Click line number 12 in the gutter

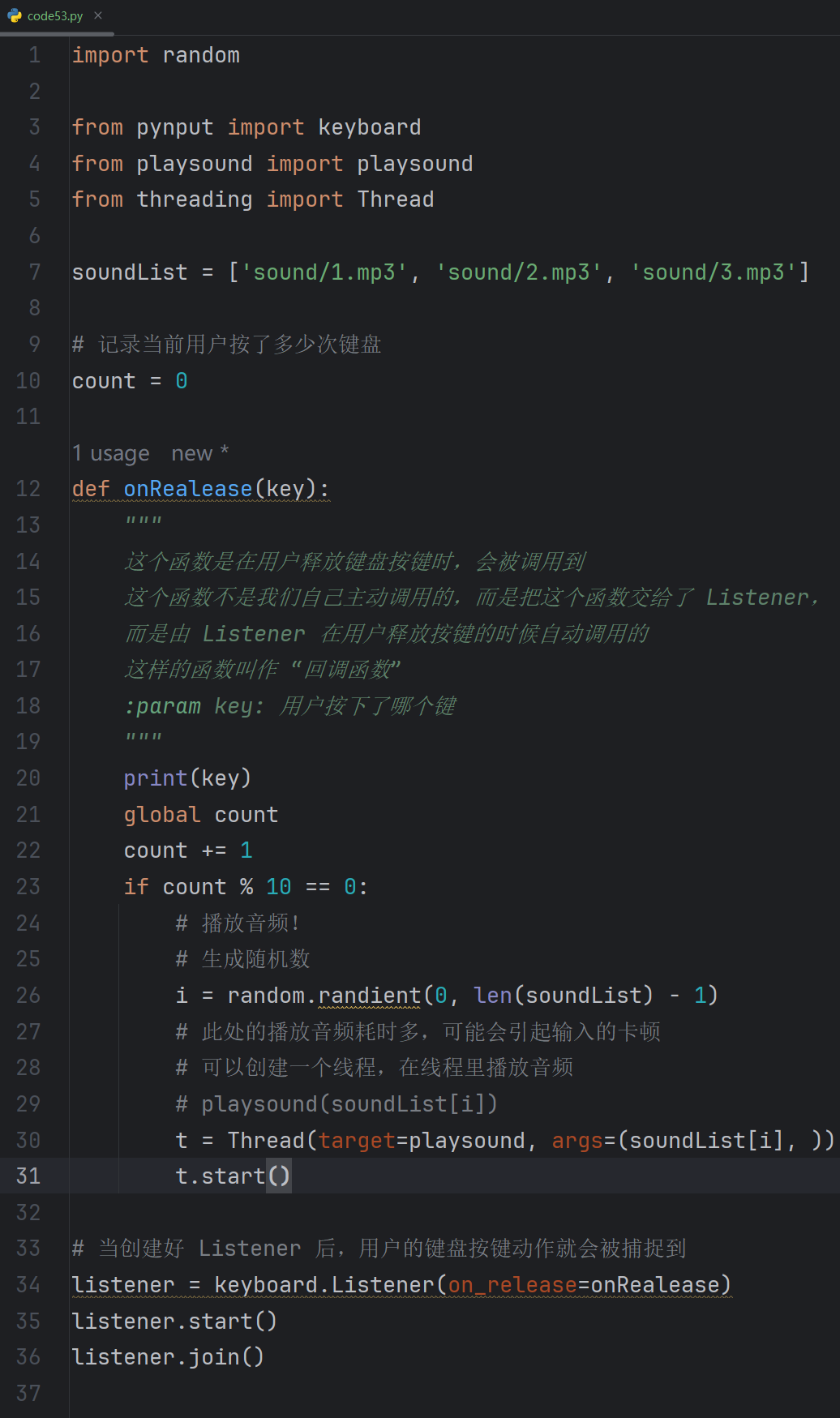point(28,489)
